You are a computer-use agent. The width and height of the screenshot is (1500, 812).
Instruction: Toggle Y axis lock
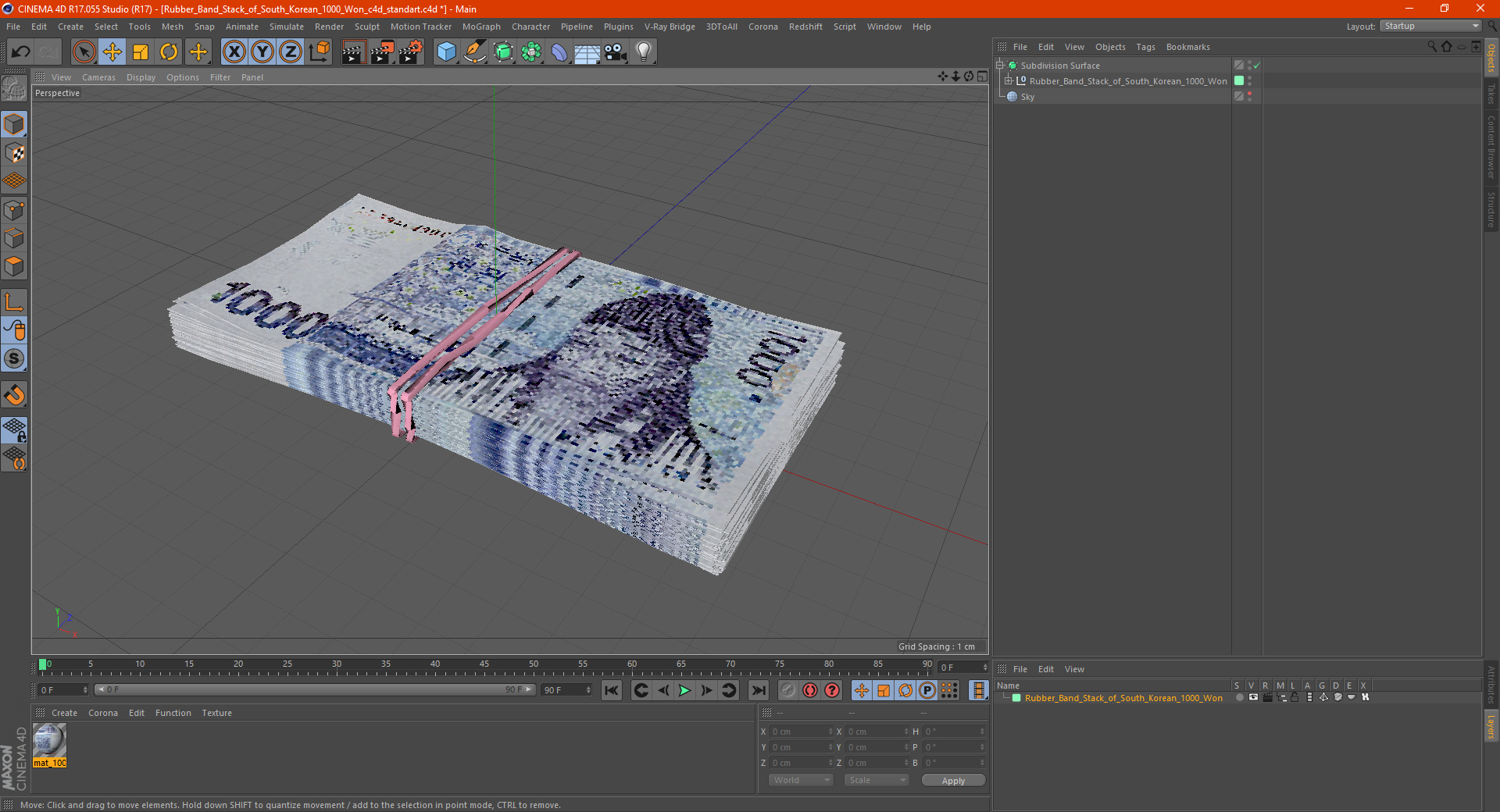262,52
